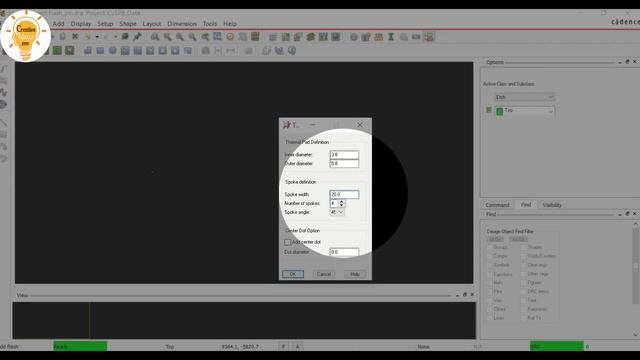Click the I-beam shaped icon in top toolbar
Image resolution: width=640 pixels, height=360 pixels.
point(391,37)
